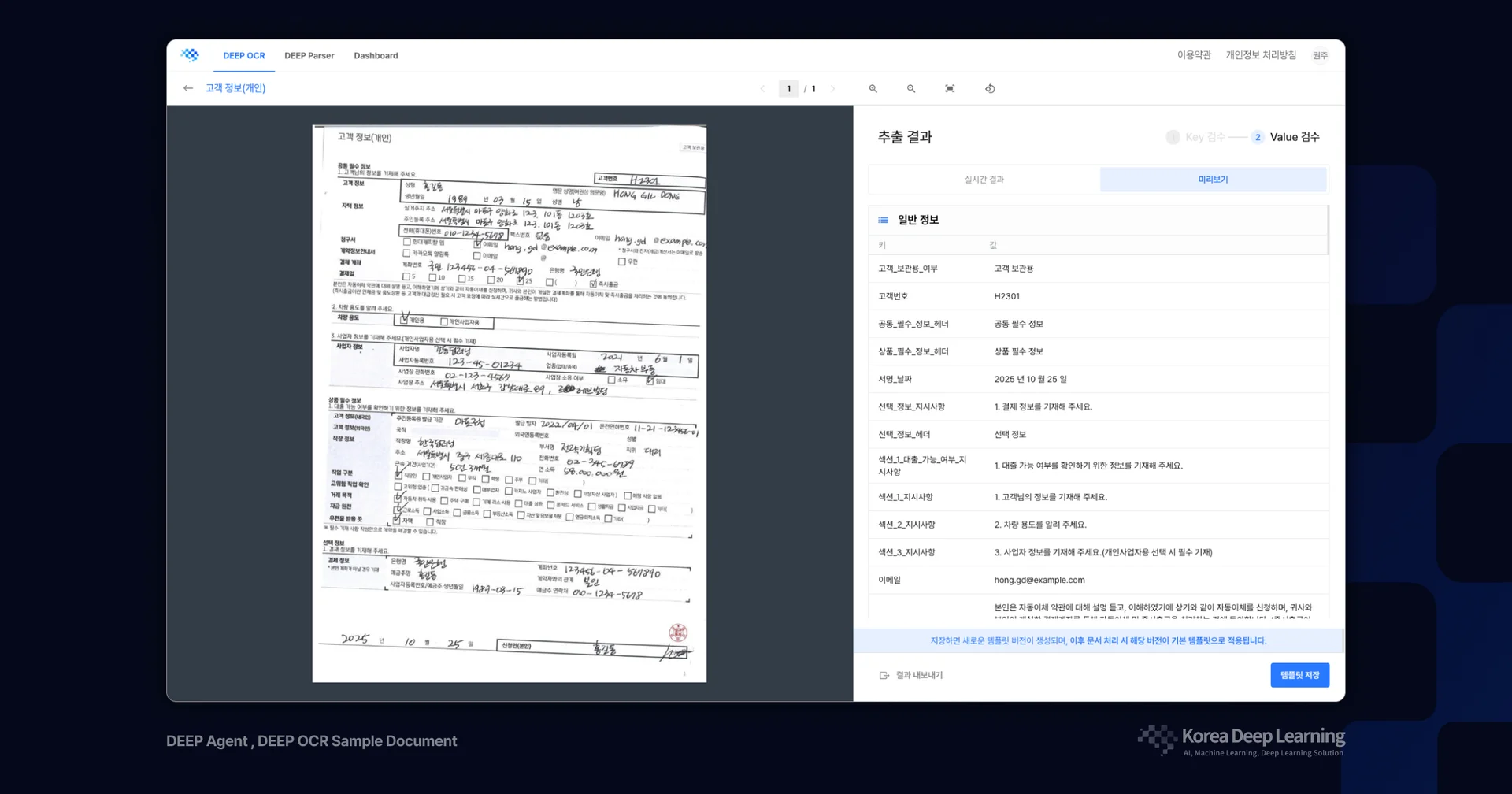The height and width of the screenshot is (794, 1512).
Task: Click the previous page chevron arrow
Action: coord(762,88)
